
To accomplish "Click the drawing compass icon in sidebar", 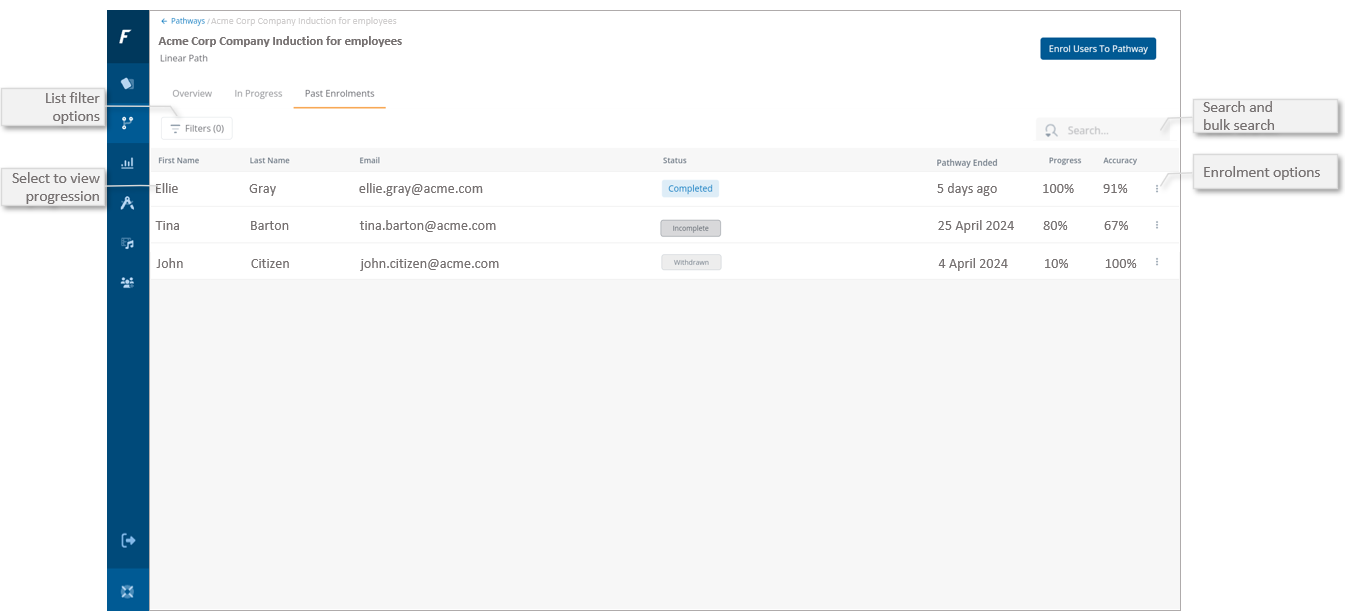I will tap(127, 203).
